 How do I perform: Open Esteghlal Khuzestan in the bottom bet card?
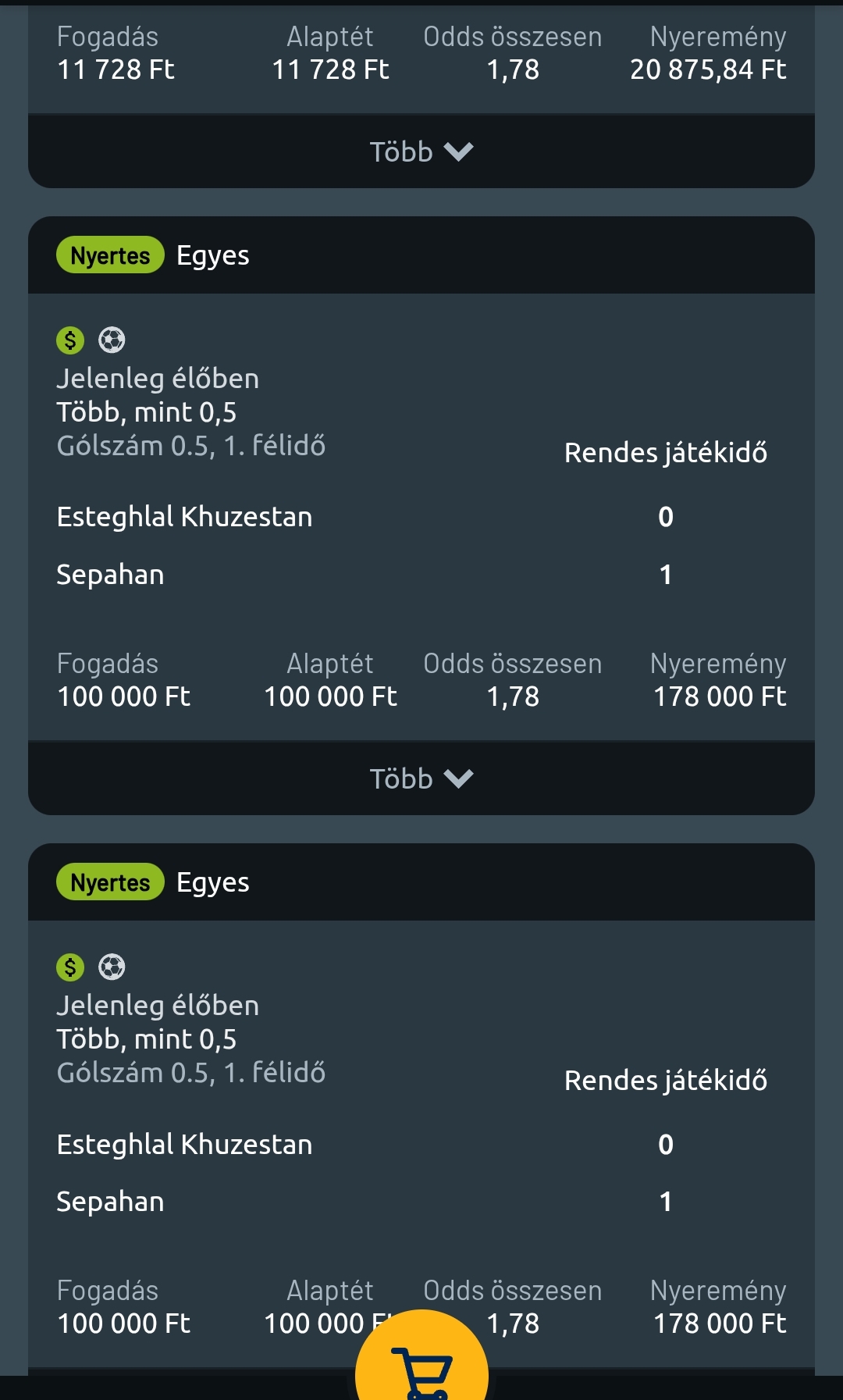tap(184, 1145)
